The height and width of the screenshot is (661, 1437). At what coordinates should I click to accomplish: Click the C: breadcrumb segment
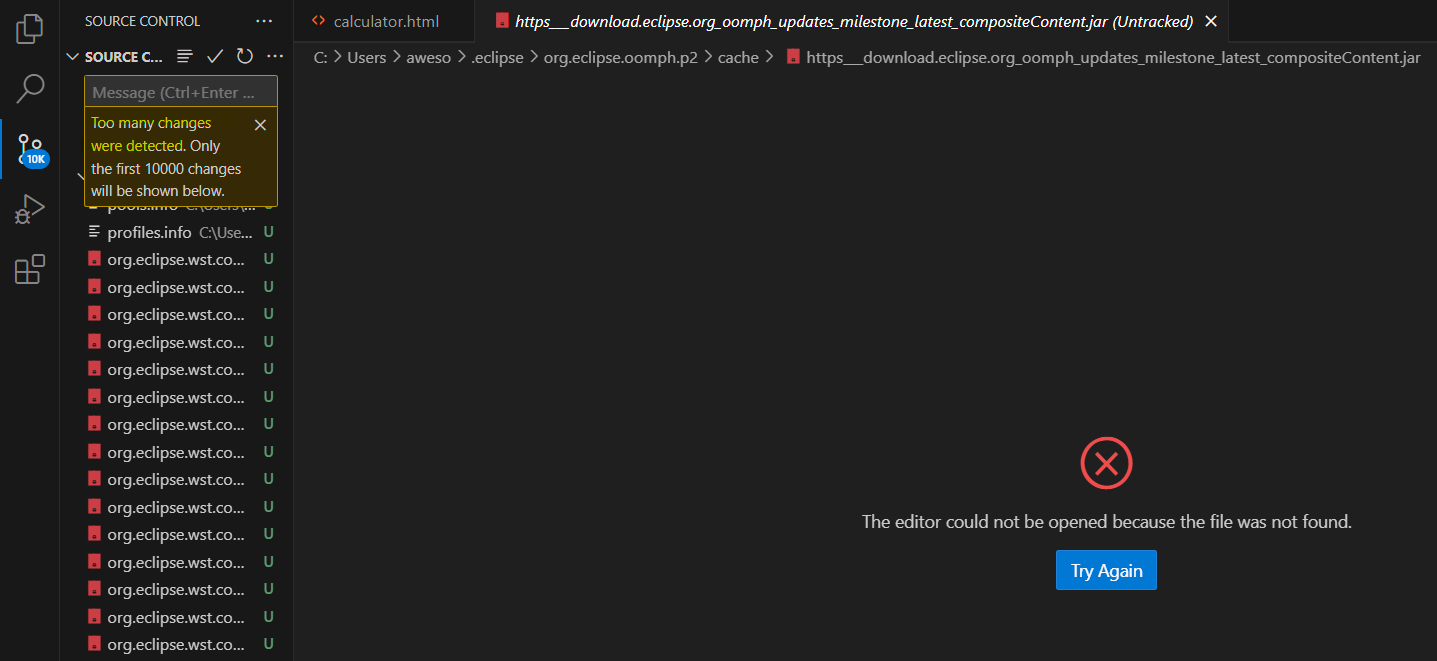click(320, 58)
